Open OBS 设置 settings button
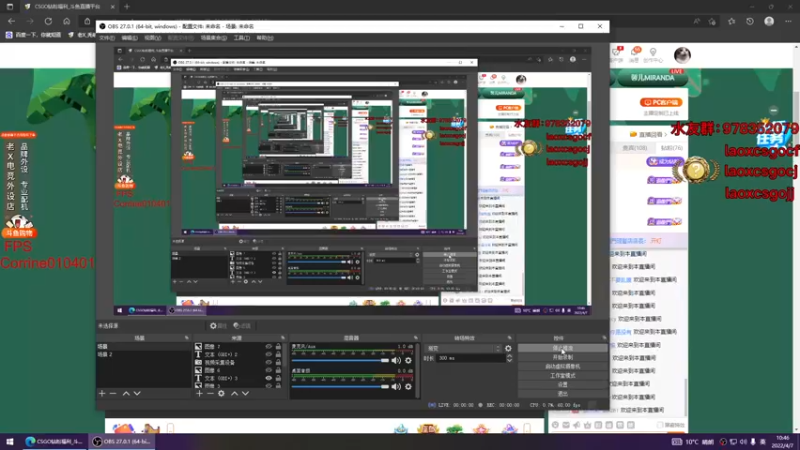800x450 pixels. coord(562,385)
